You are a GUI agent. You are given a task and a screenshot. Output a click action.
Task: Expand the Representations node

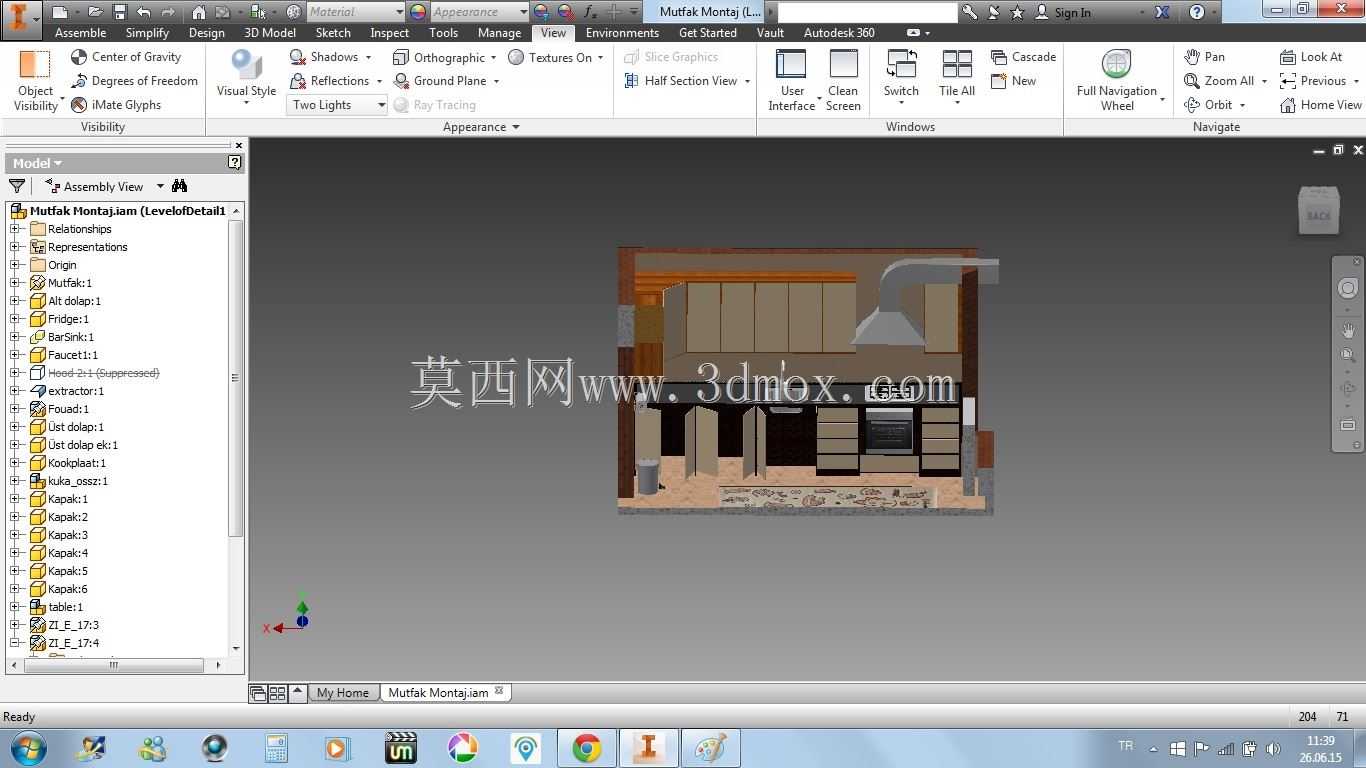pyautogui.click(x=15, y=247)
